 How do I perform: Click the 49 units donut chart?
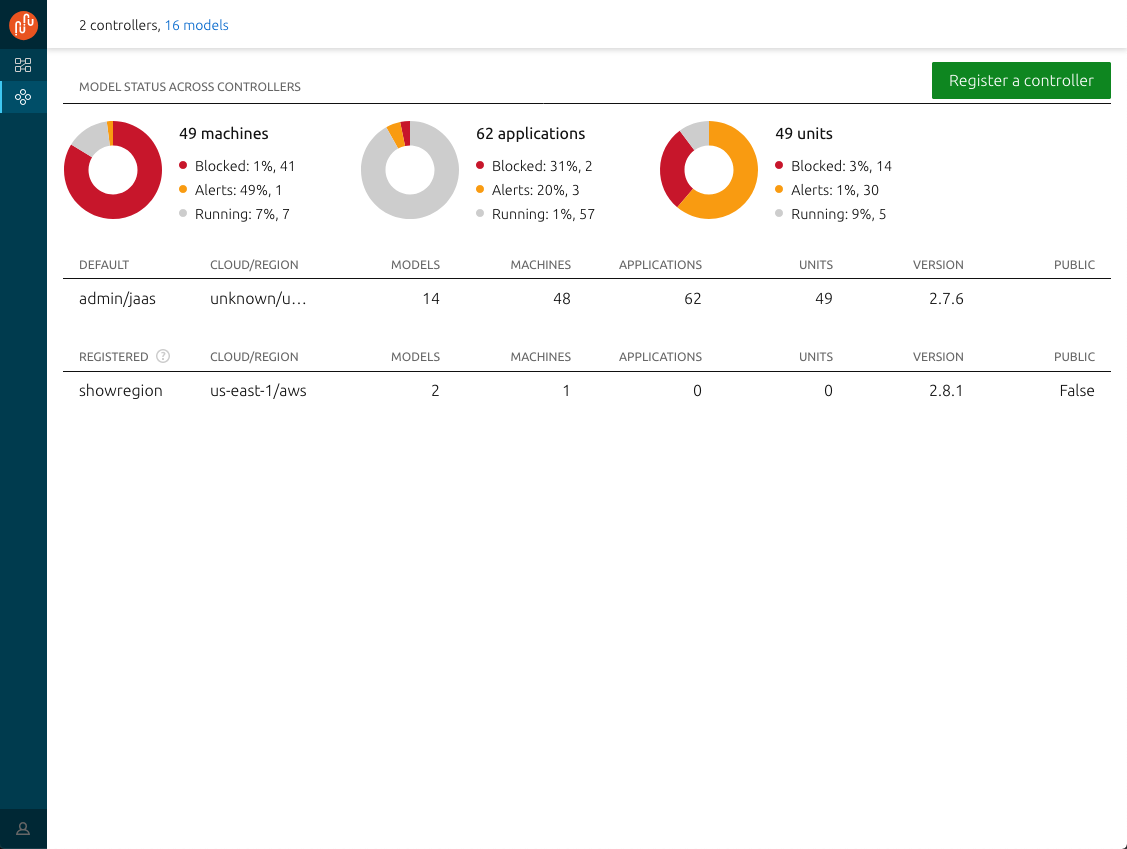click(x=708, y=170)
